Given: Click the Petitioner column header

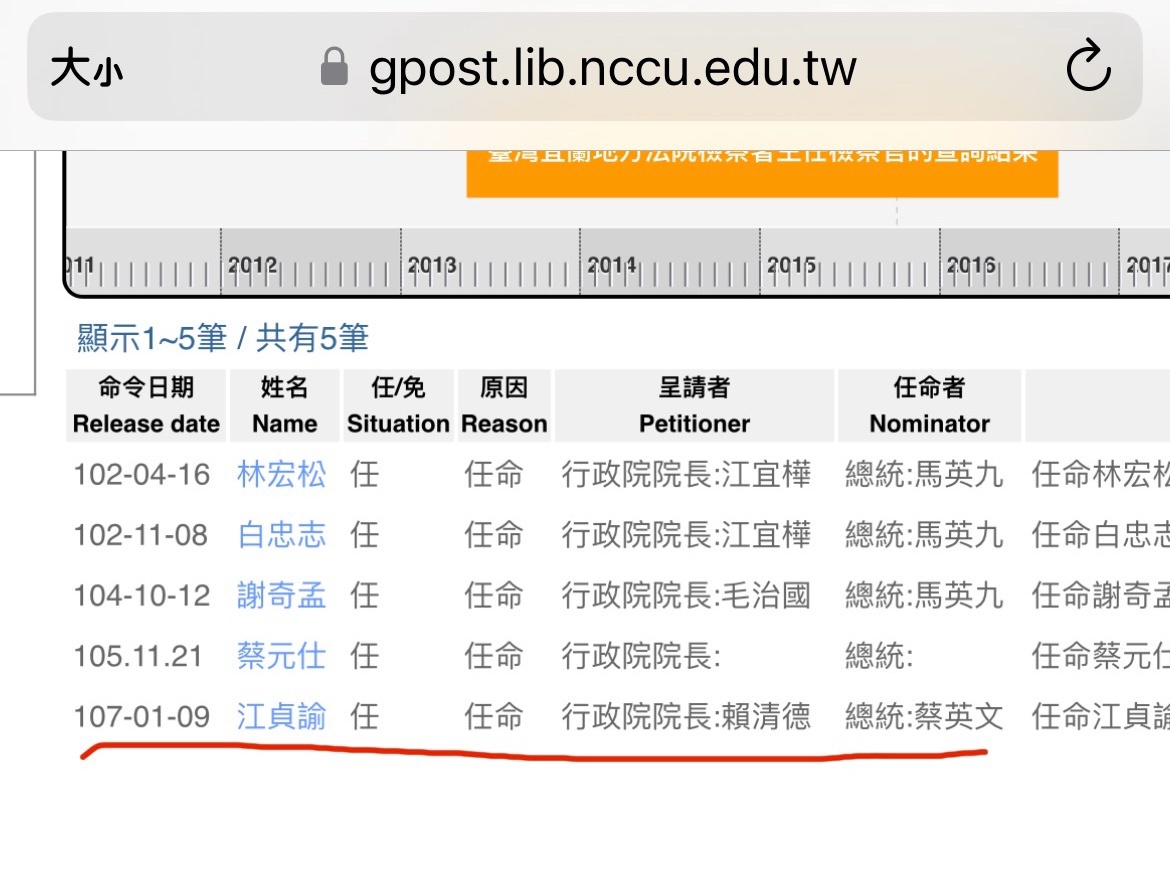Looking at the screenshot, I should [694, 406].
